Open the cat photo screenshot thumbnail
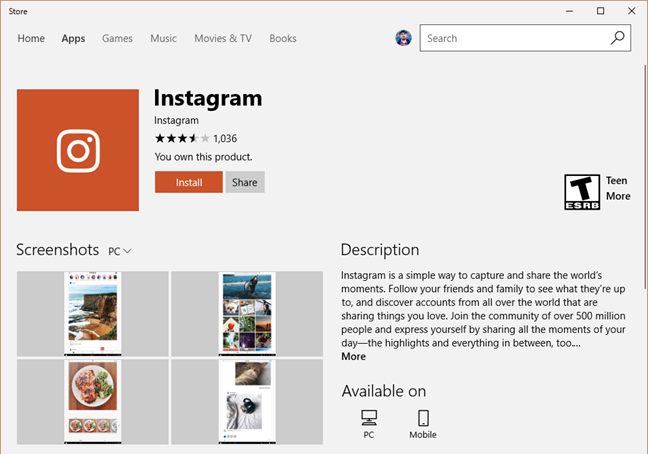The height and width of the screenshot is (454, 648). click(x=247, y=402)
